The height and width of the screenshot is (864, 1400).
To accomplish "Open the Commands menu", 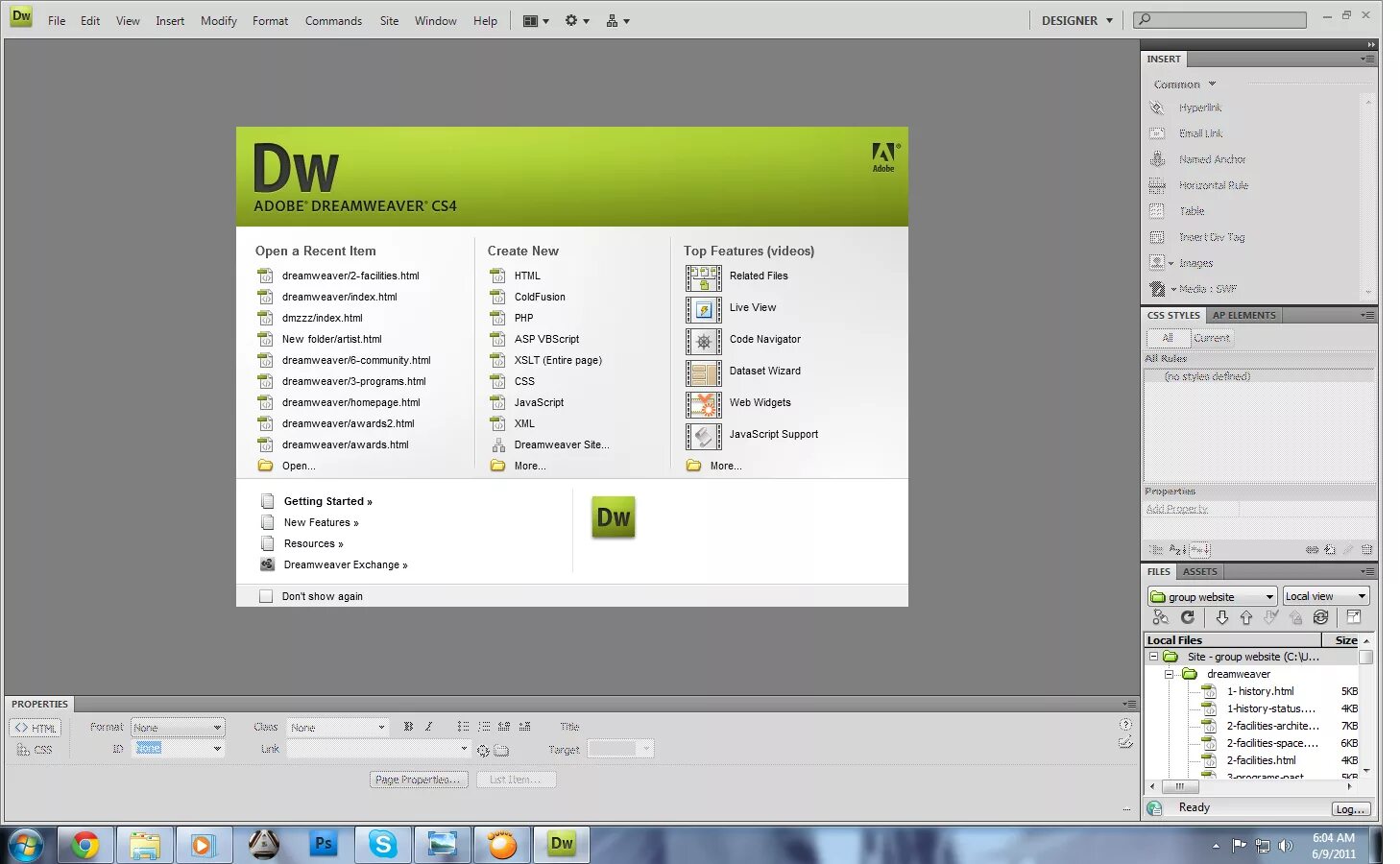I will [x=333, y=20].
